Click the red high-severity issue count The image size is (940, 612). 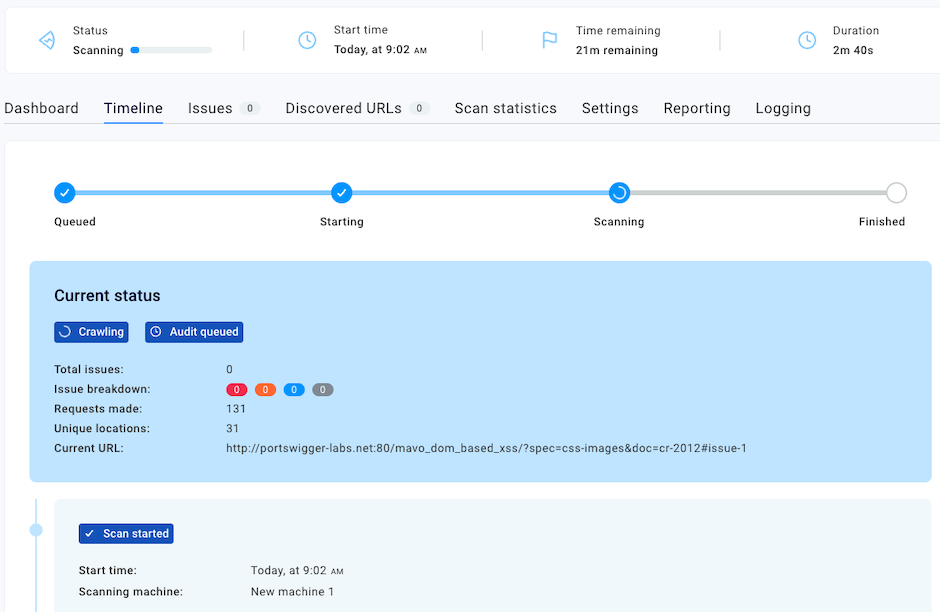(237, 389)
